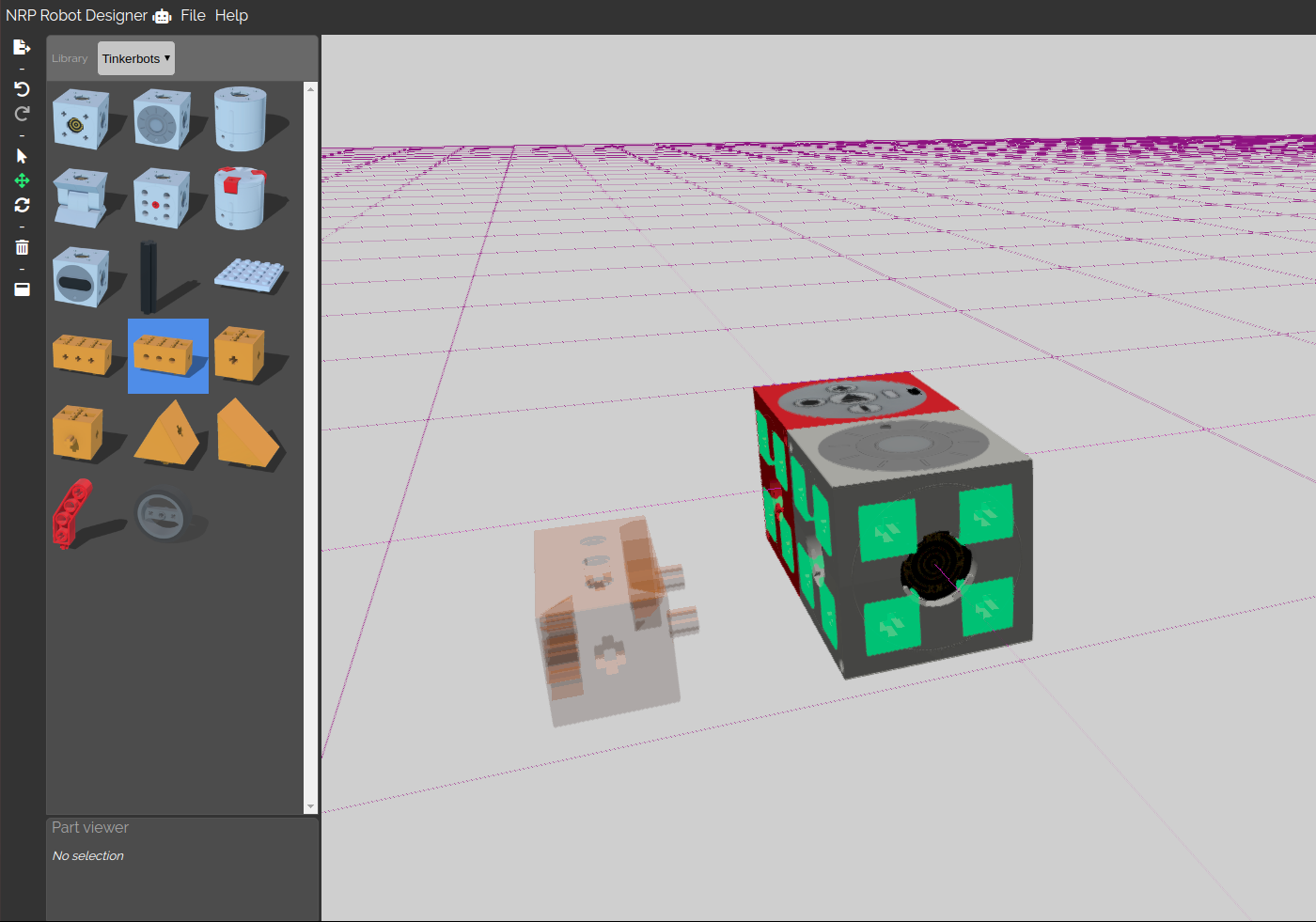Click the Part viewer panel header
1316x922 pixels.
click(x=90, y=827)
